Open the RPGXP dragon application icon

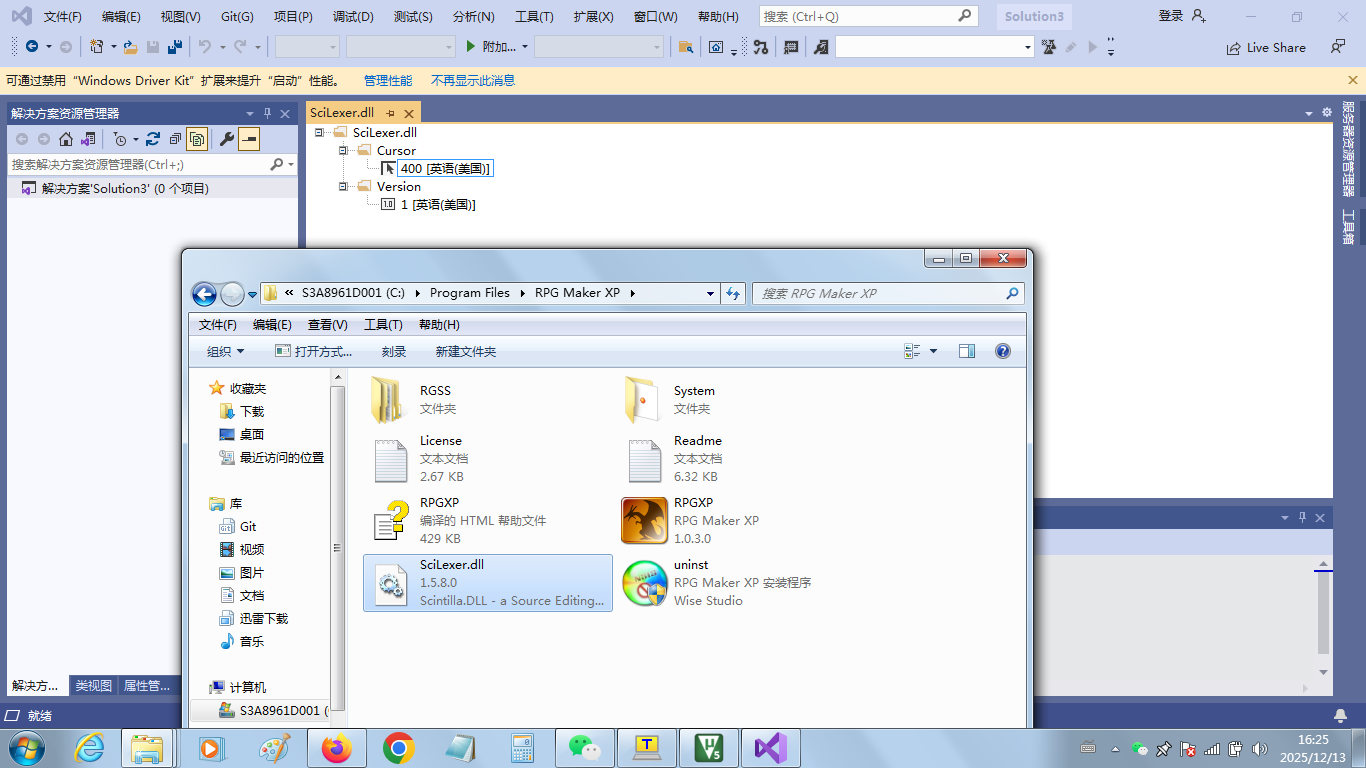coord(644,520)
